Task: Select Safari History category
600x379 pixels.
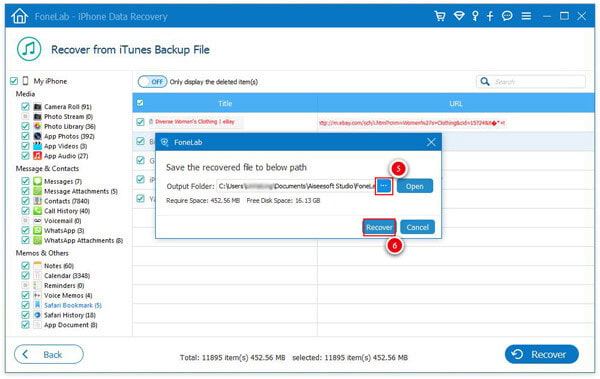Action: click(x=69, y=315)
